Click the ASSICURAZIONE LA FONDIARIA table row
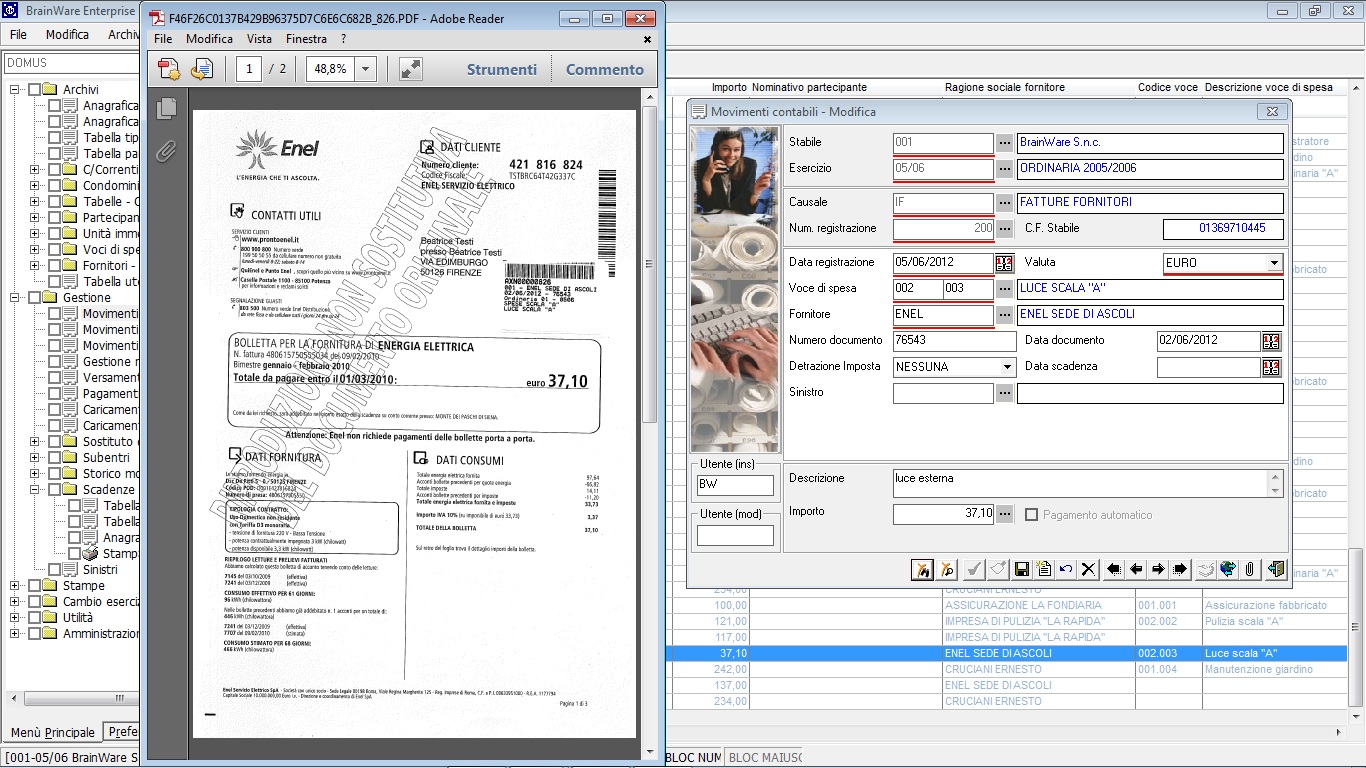 point(1006,605)
